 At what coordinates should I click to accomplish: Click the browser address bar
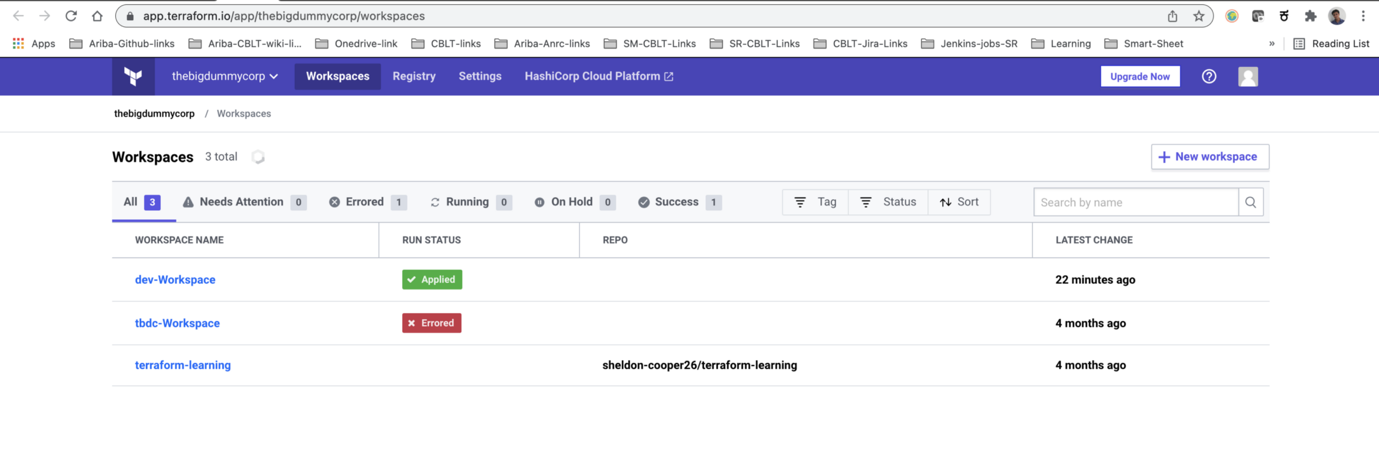640,16
